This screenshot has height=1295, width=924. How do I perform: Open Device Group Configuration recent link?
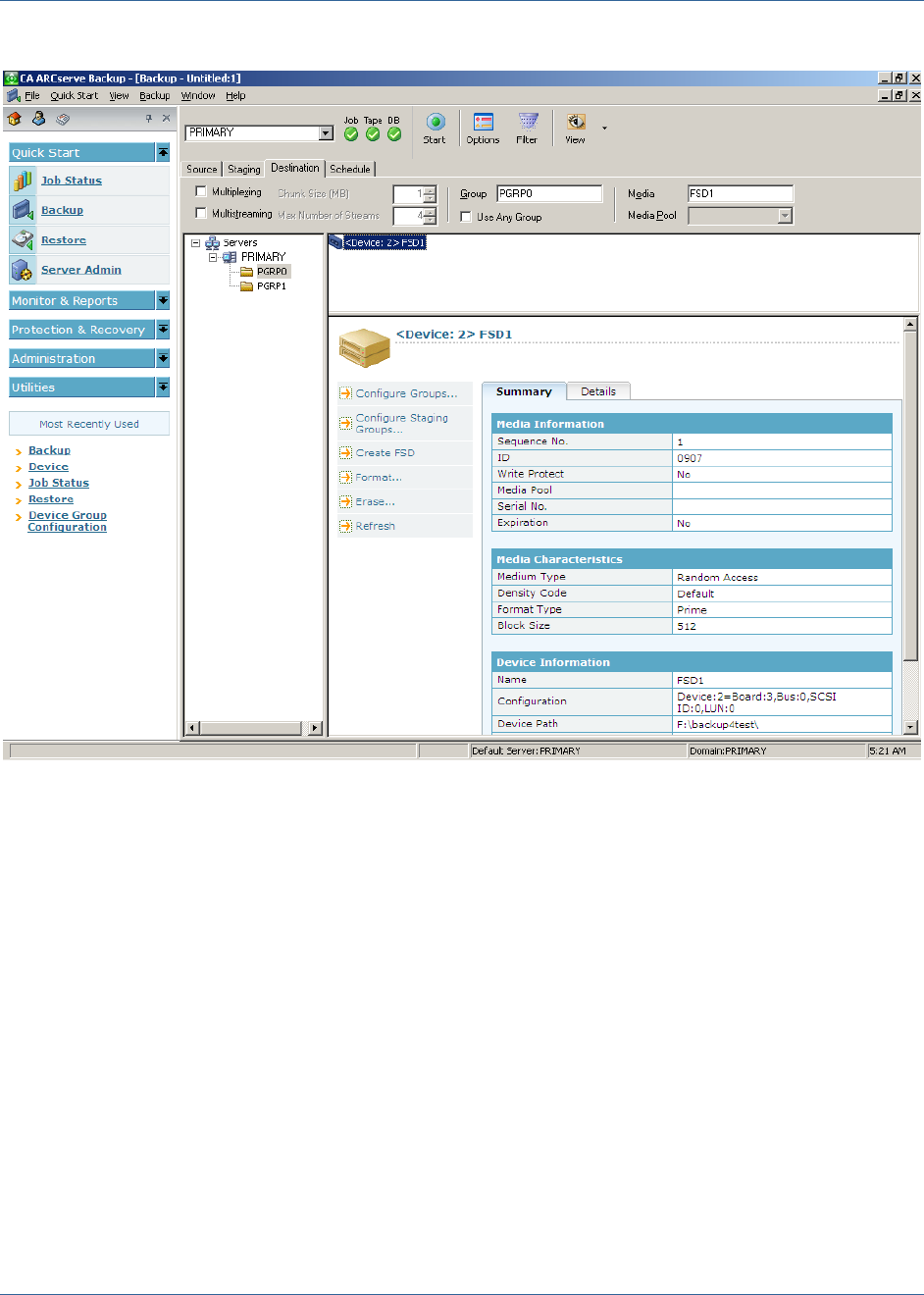(68, 521)
